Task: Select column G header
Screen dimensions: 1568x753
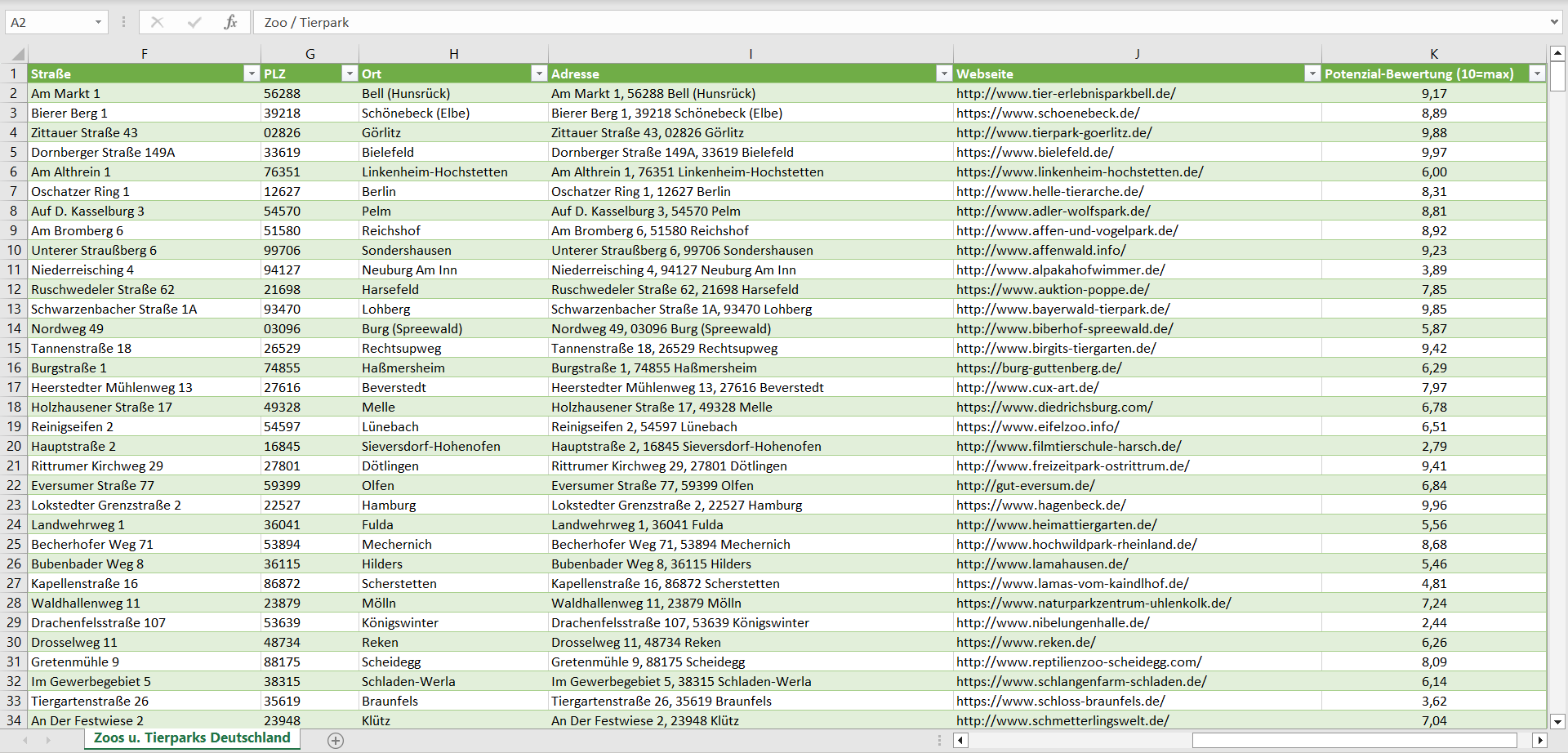Action: coord(310,54)
